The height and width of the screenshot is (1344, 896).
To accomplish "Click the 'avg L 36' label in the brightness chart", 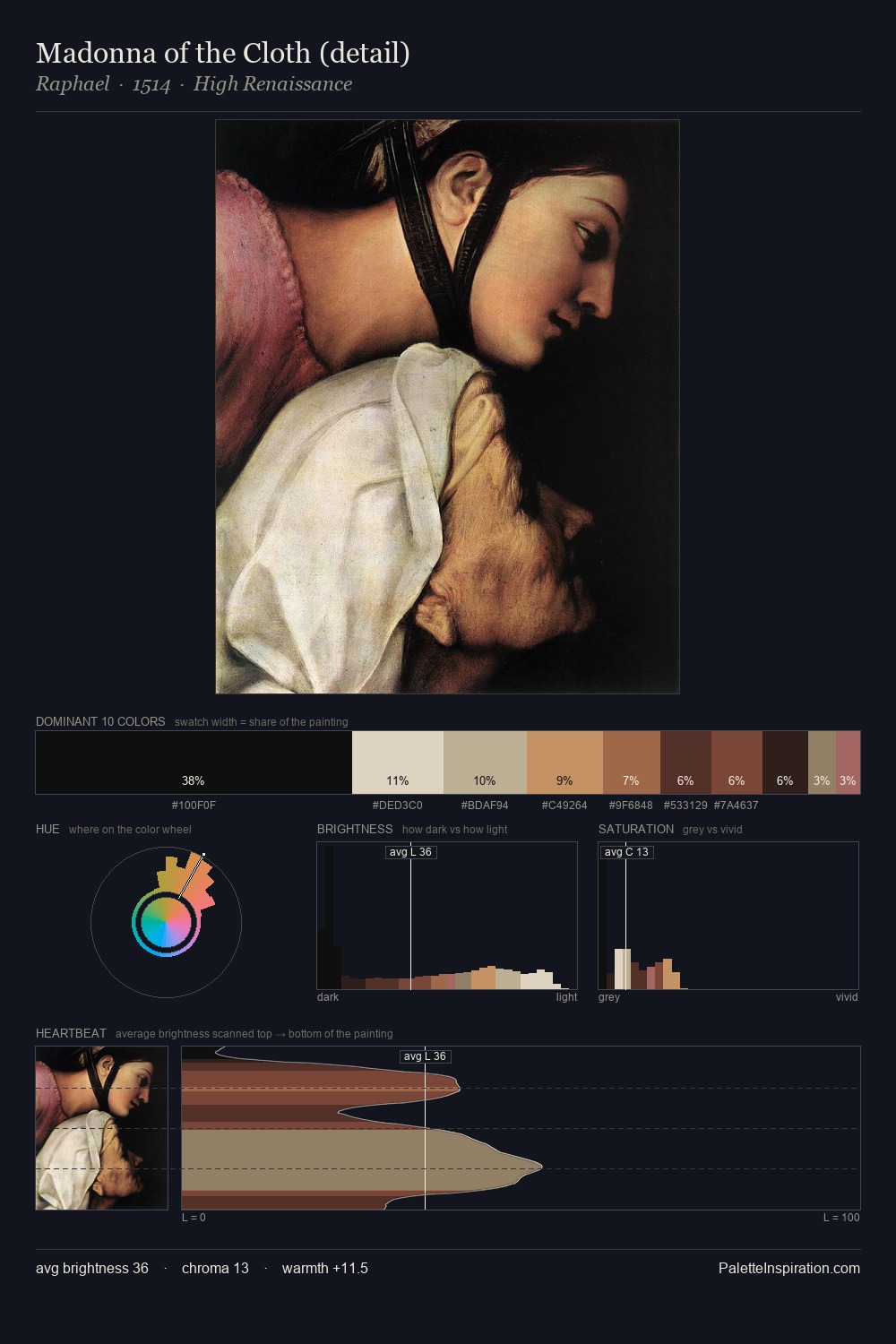I will click(x=410, y=852).
